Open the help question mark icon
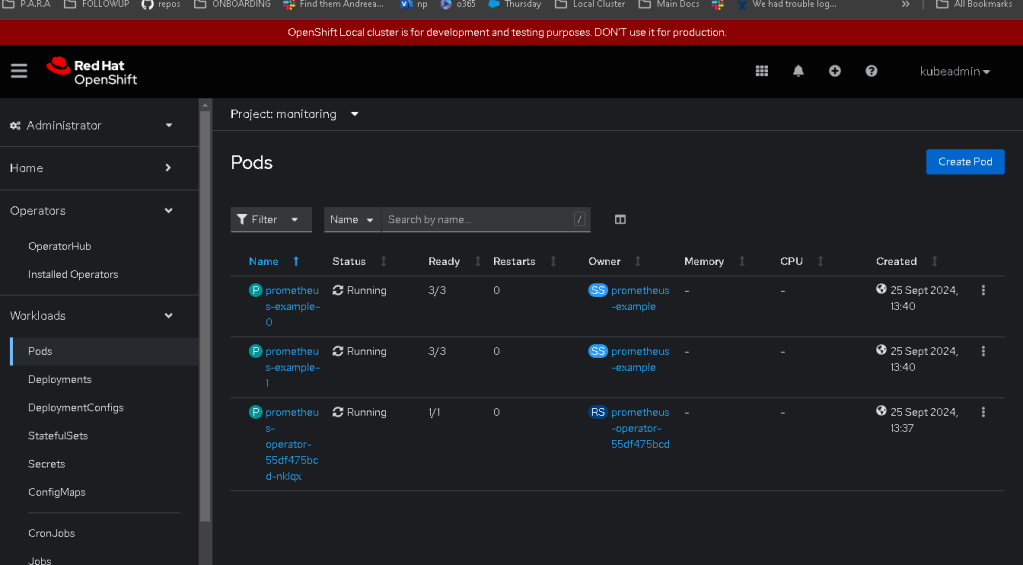Viewport: 1023px width, 565px height. point(871,71)
